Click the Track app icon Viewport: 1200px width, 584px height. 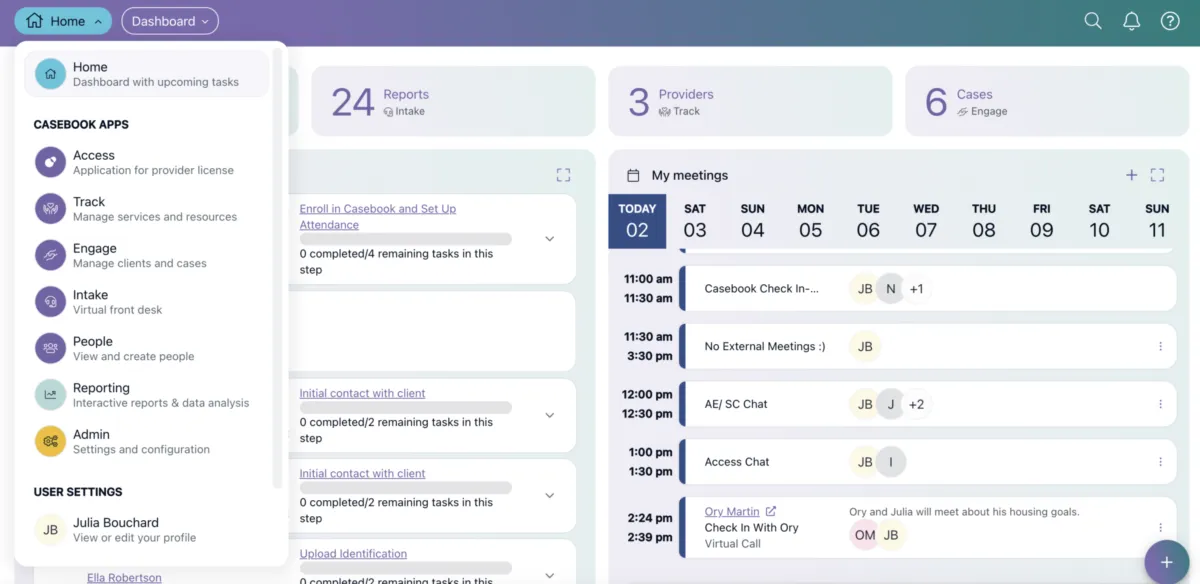pyautogui.click(x=50, y=209)
